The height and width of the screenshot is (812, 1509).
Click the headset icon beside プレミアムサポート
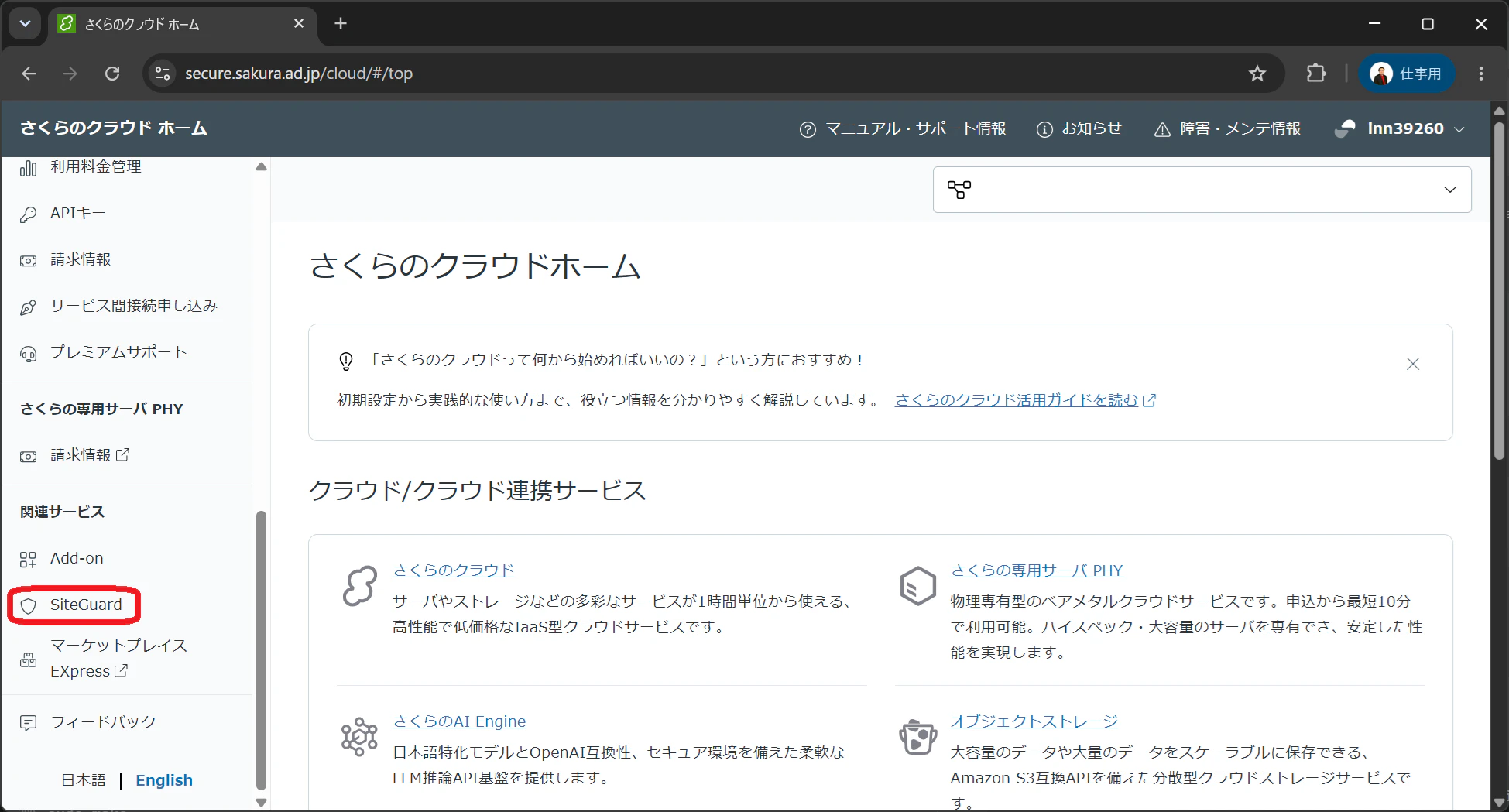click(28, 354)
